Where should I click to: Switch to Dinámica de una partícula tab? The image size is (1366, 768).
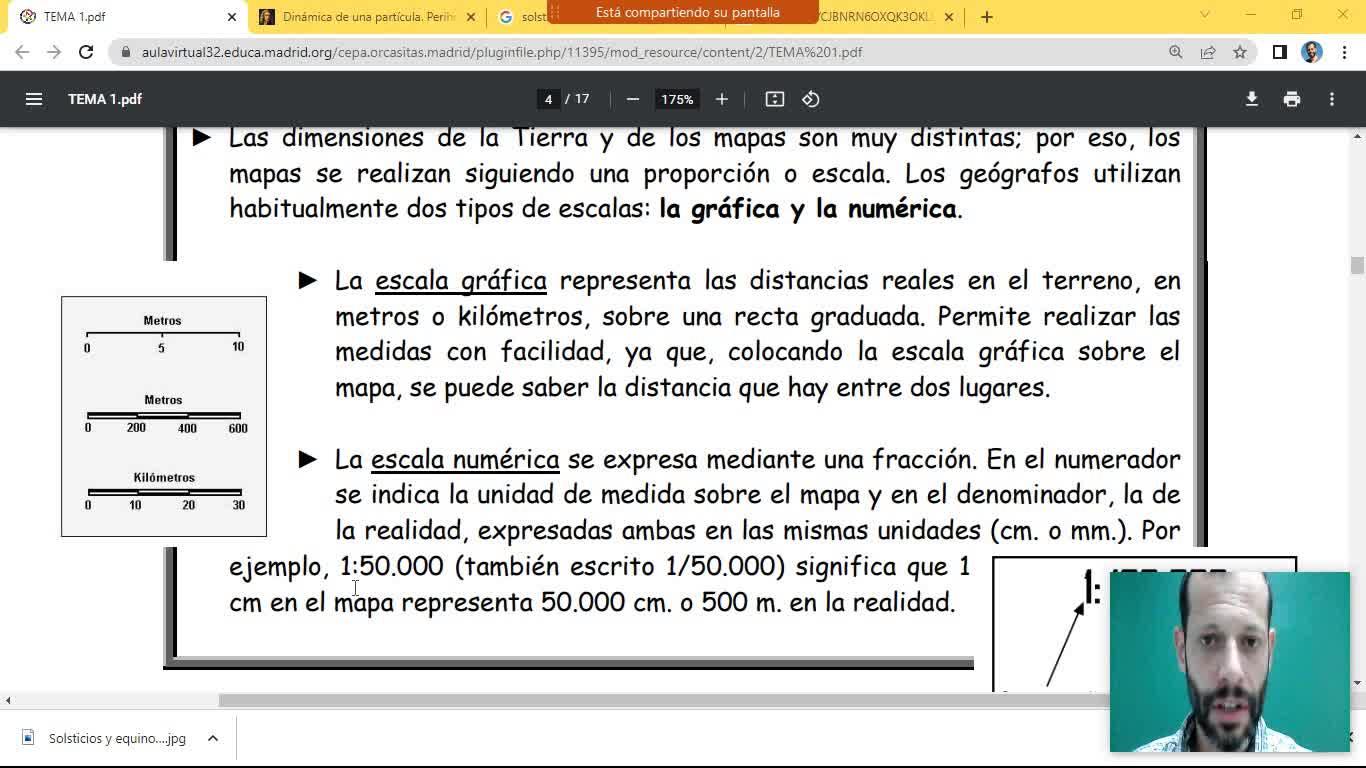(x=368, y=17)
